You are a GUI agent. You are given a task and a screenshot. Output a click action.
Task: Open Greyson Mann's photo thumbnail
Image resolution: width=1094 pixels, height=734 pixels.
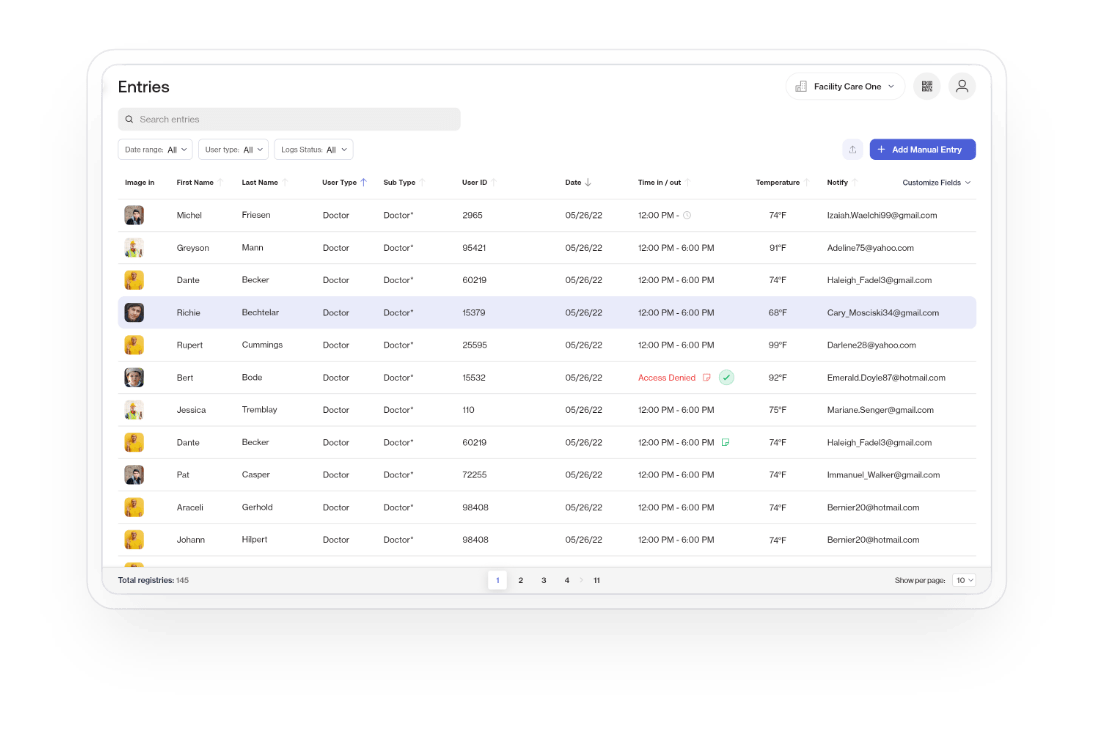pyautogui.click(x=134, y=247)
